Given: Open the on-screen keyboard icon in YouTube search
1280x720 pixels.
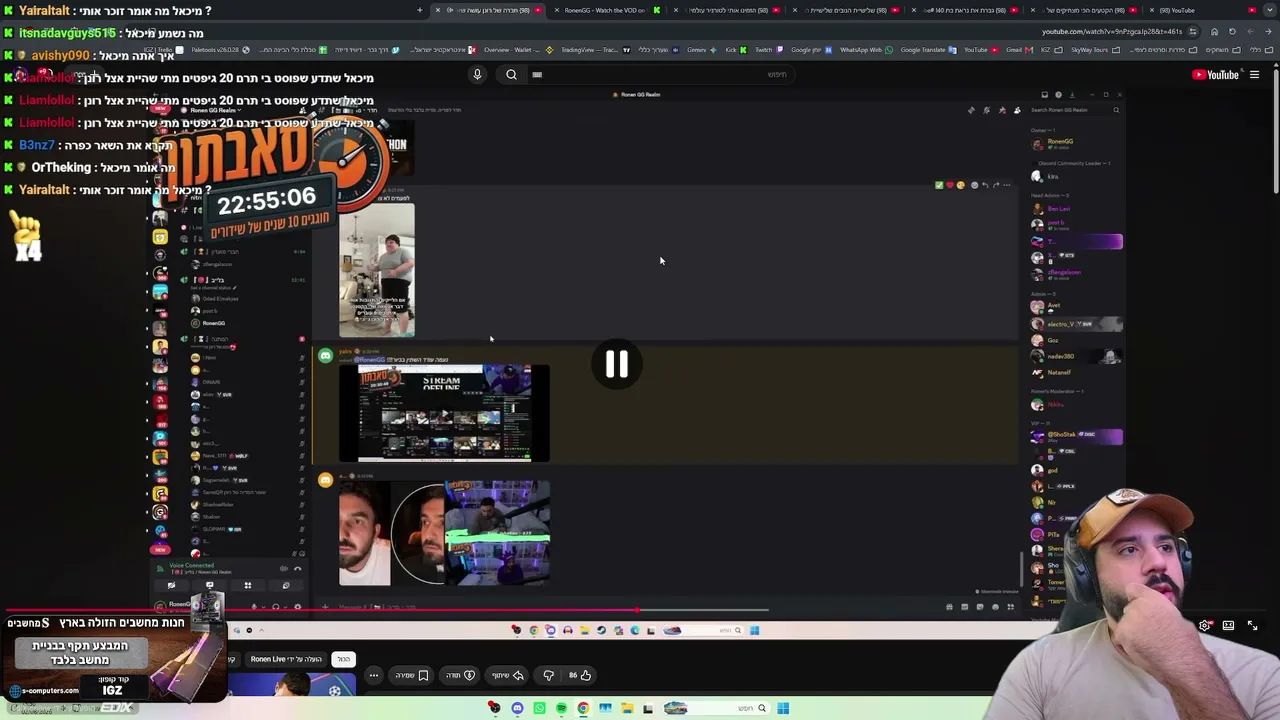Looking at the screenshot, I should [537, 74].
